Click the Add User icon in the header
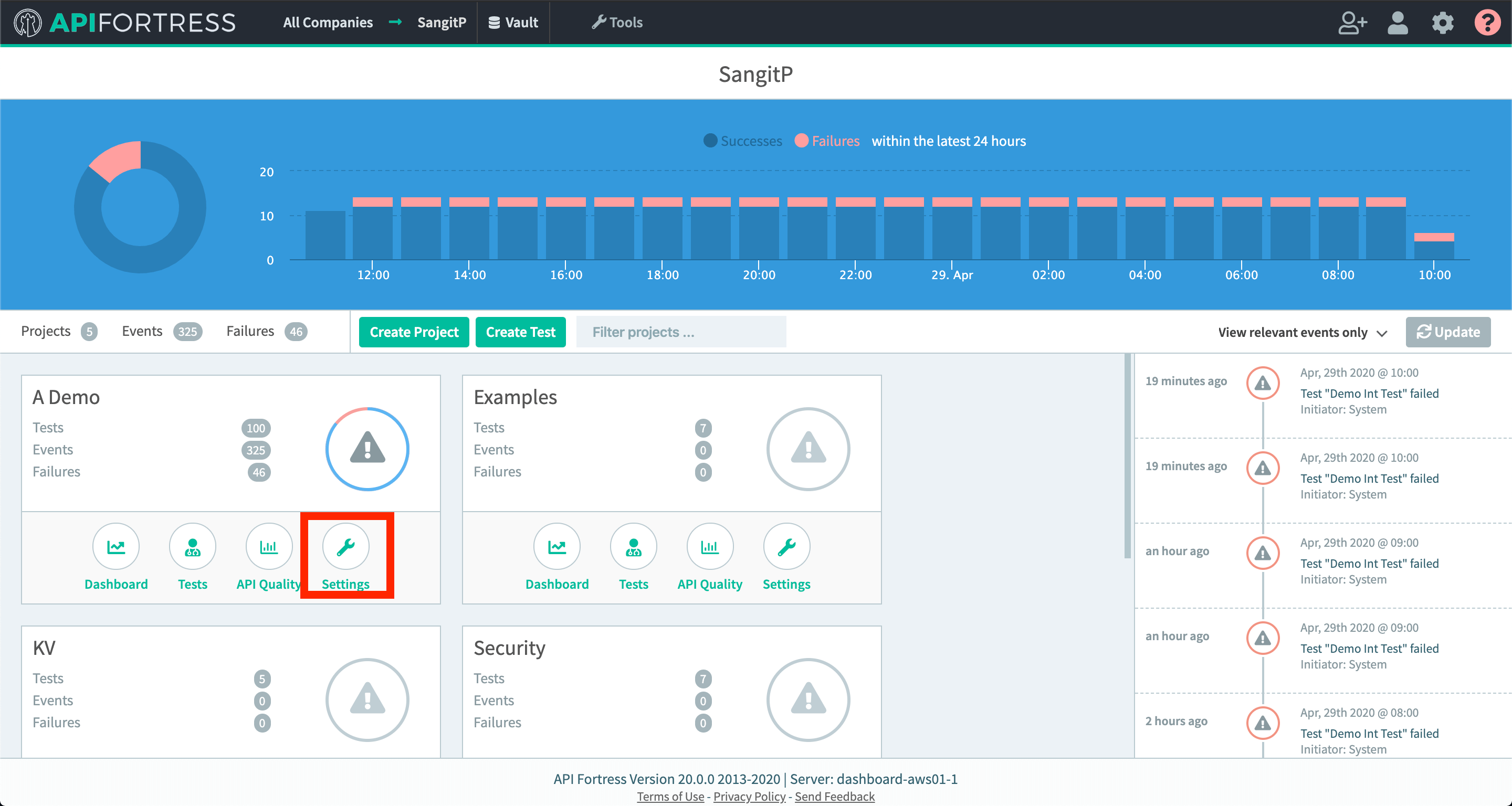The width and height of the screenshot is (1512, 806). tap(1353, 23)
